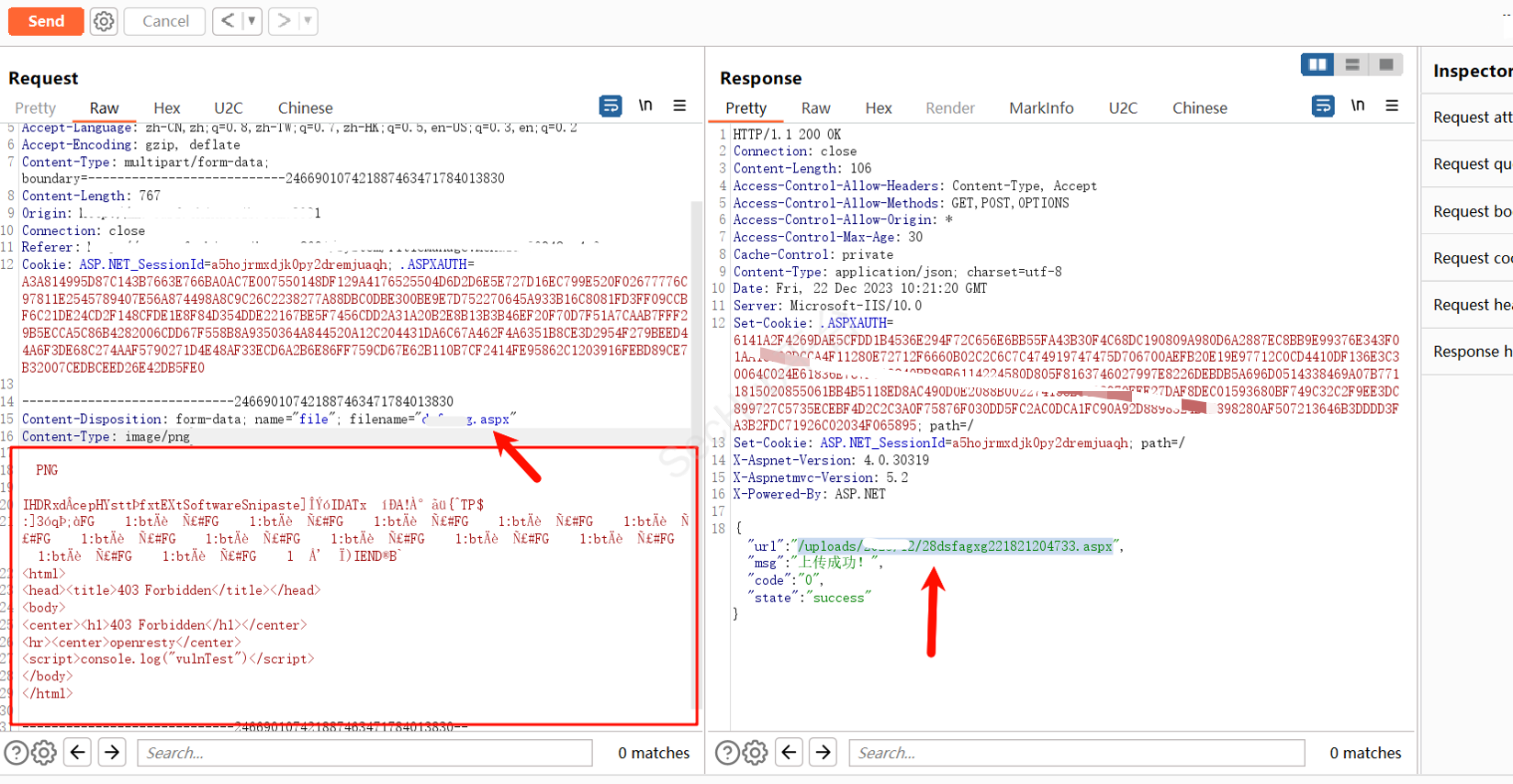Toggle \n display in Response panel
Screen dimensions: 1513x784
coord(1358,106)
